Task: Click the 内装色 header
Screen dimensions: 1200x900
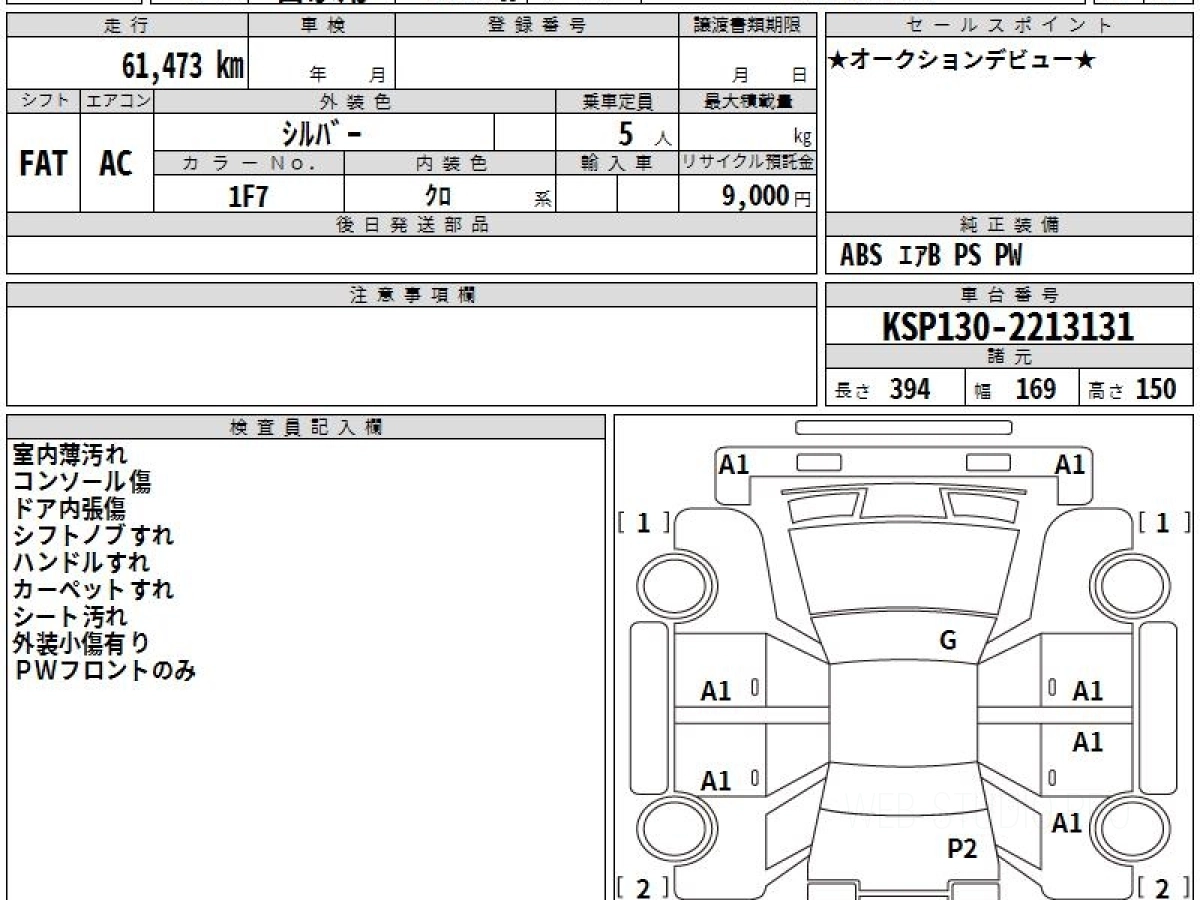Action: click(x=450, y=163)
